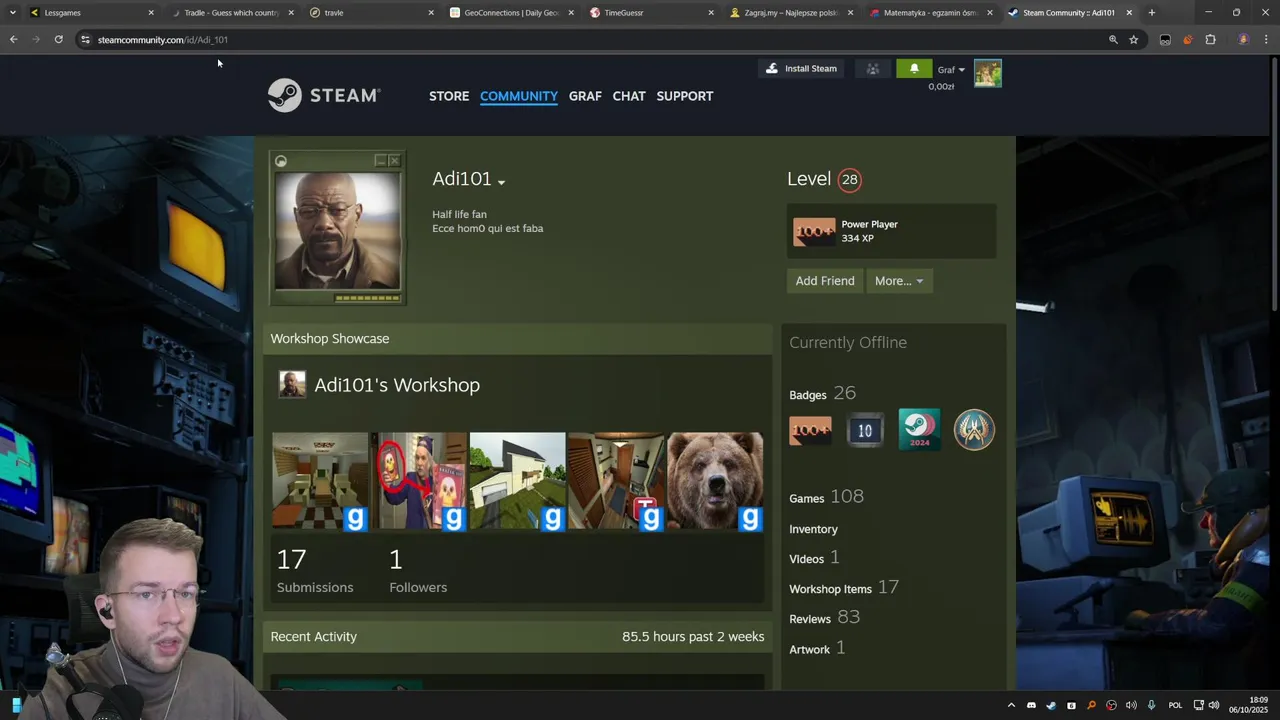This screenshot has width=1280, height=720.
Task: Click the zoom magnifier icon in address bar
Action: tap(1113, 39)
